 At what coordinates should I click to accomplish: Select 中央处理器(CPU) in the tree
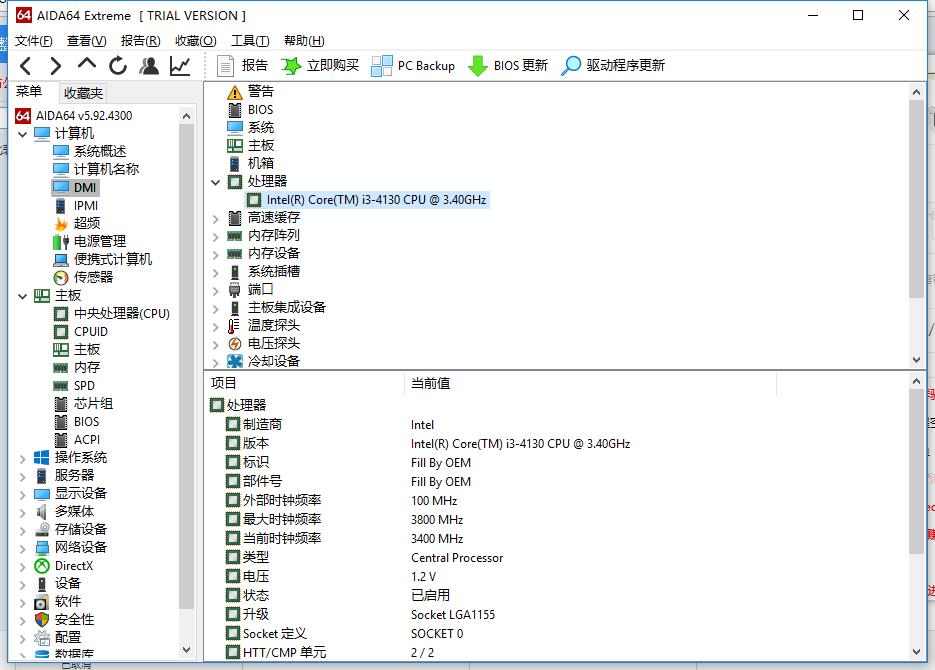tap(112, 314)
